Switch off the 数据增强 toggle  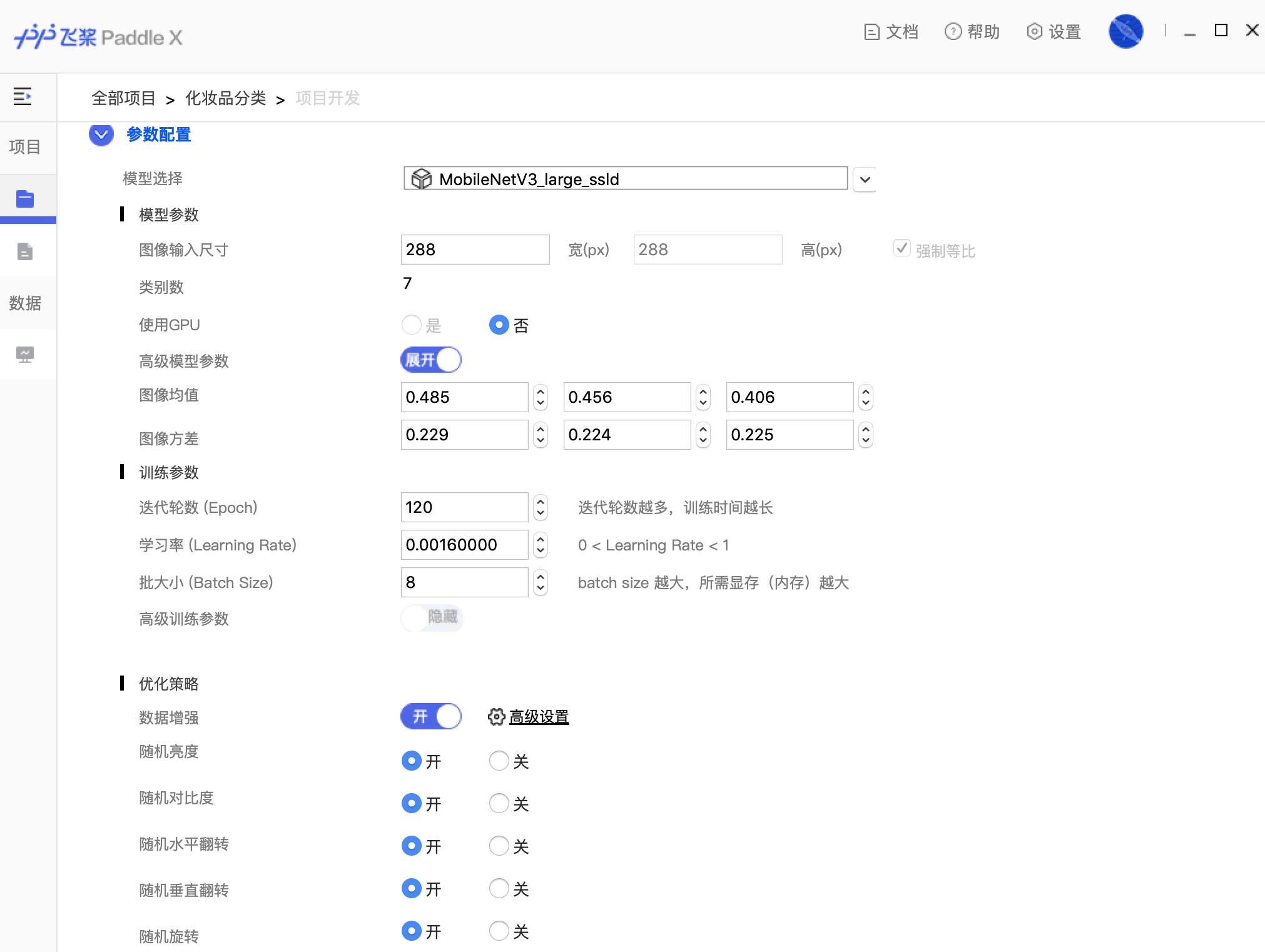(431, 716)
